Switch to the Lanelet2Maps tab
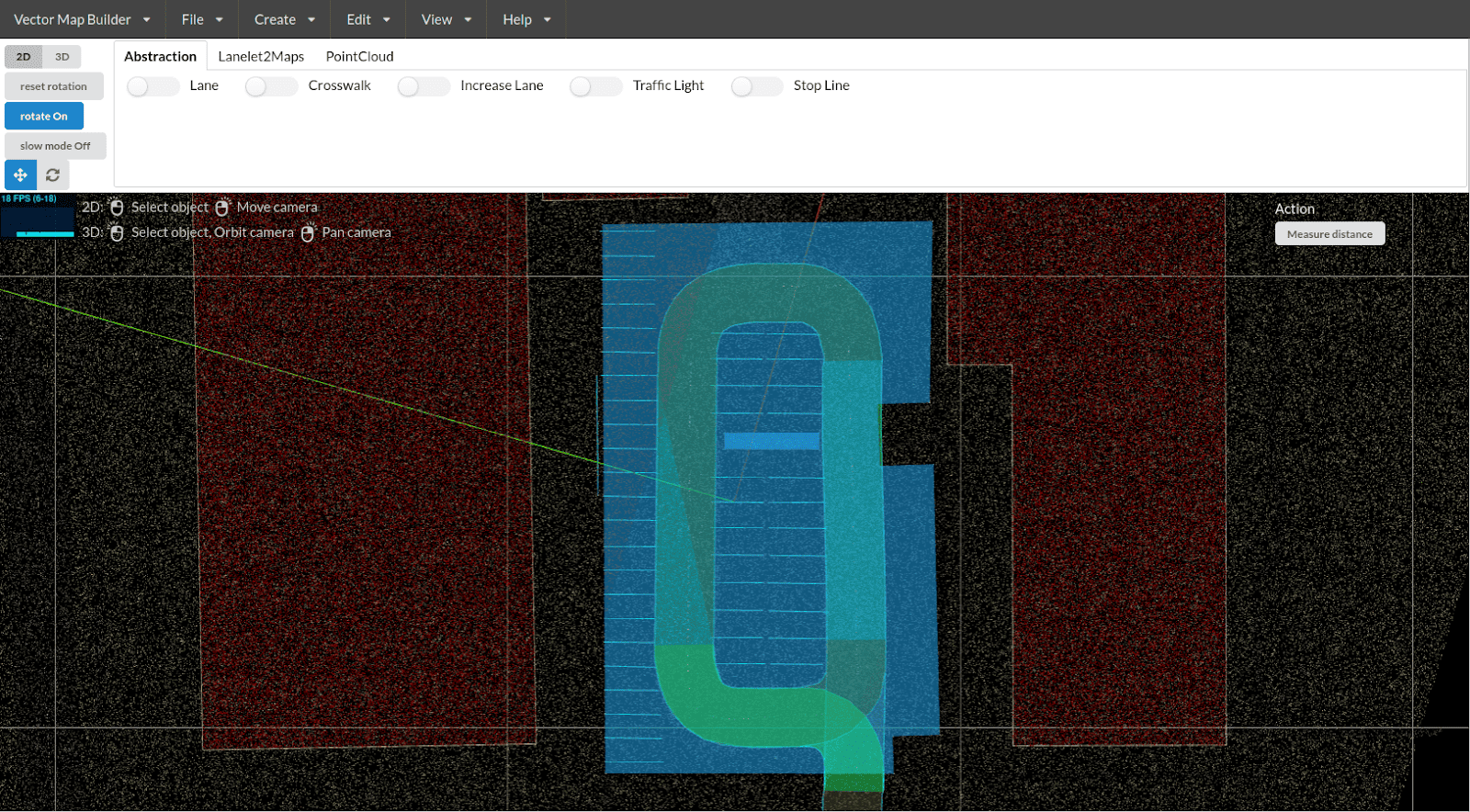This screenshot has height=812, width=1470. (261, 56)
